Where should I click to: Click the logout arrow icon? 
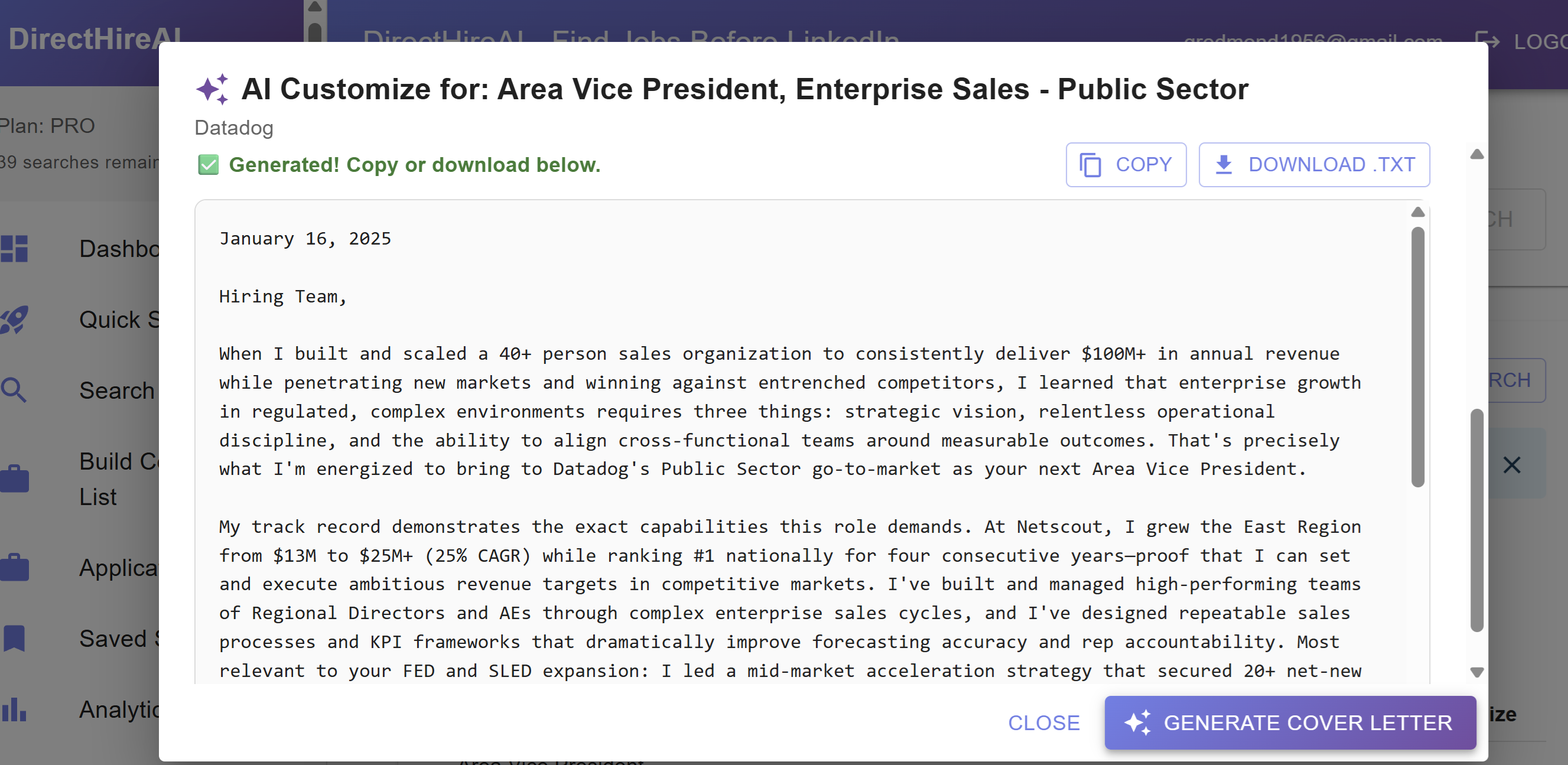[1487, 41]
